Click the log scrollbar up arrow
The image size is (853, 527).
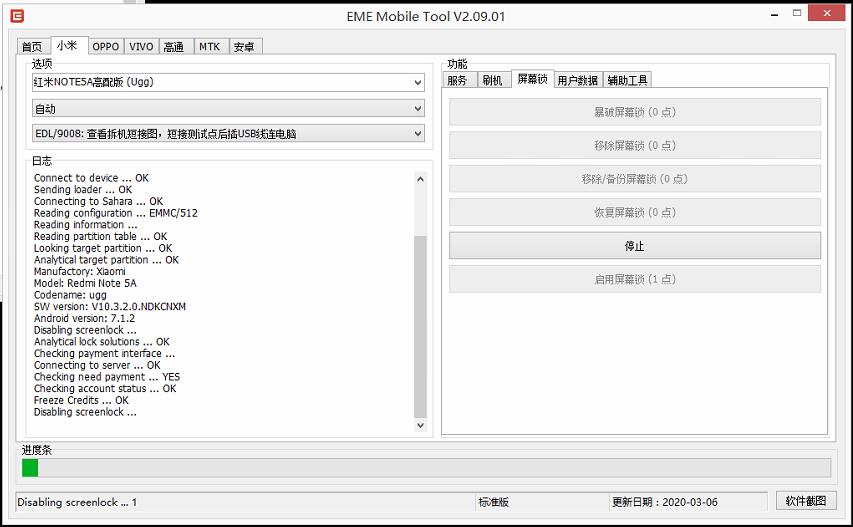click(420, 179)
